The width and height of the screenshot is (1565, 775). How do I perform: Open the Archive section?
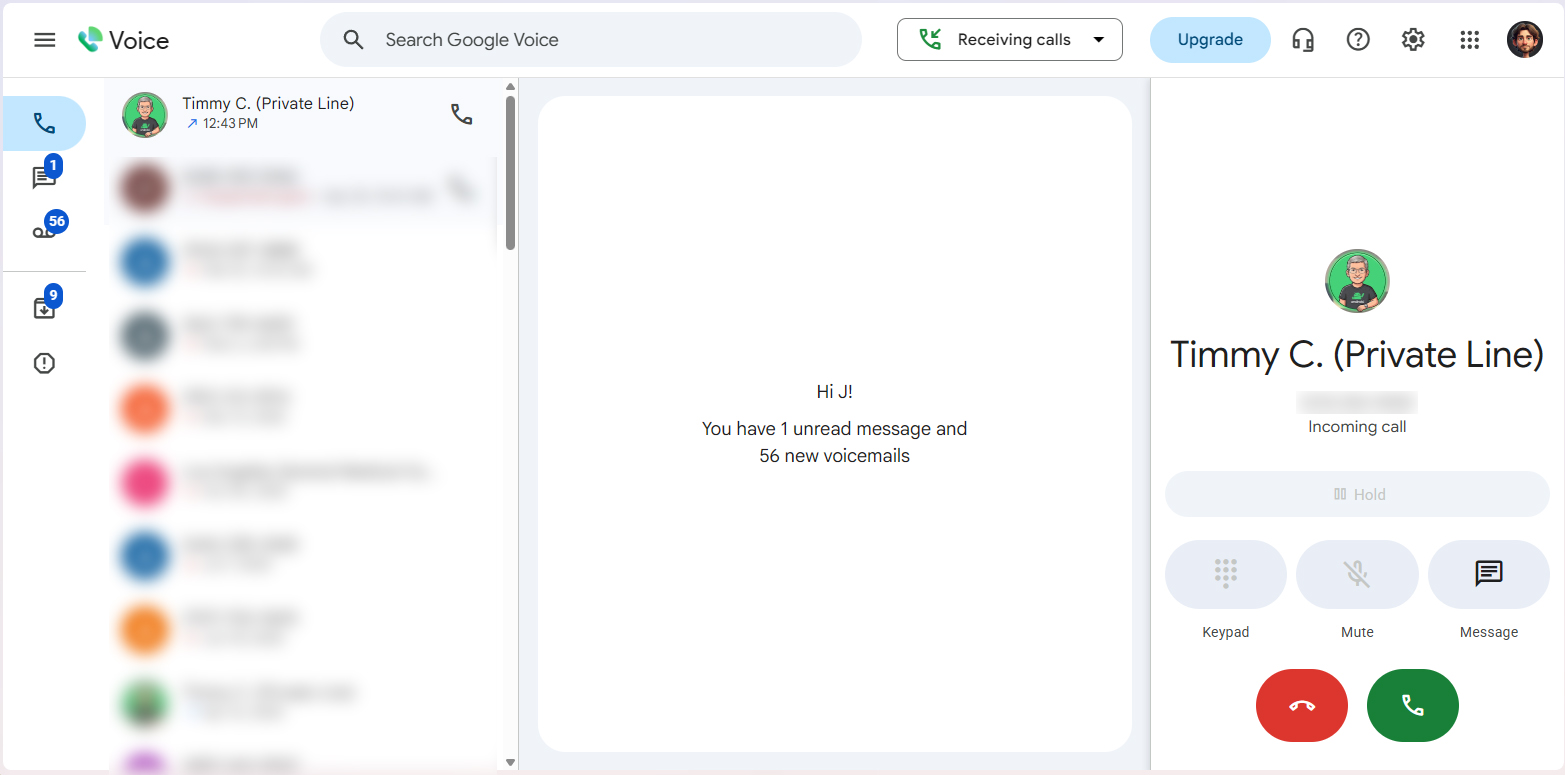tap(44, 308)
